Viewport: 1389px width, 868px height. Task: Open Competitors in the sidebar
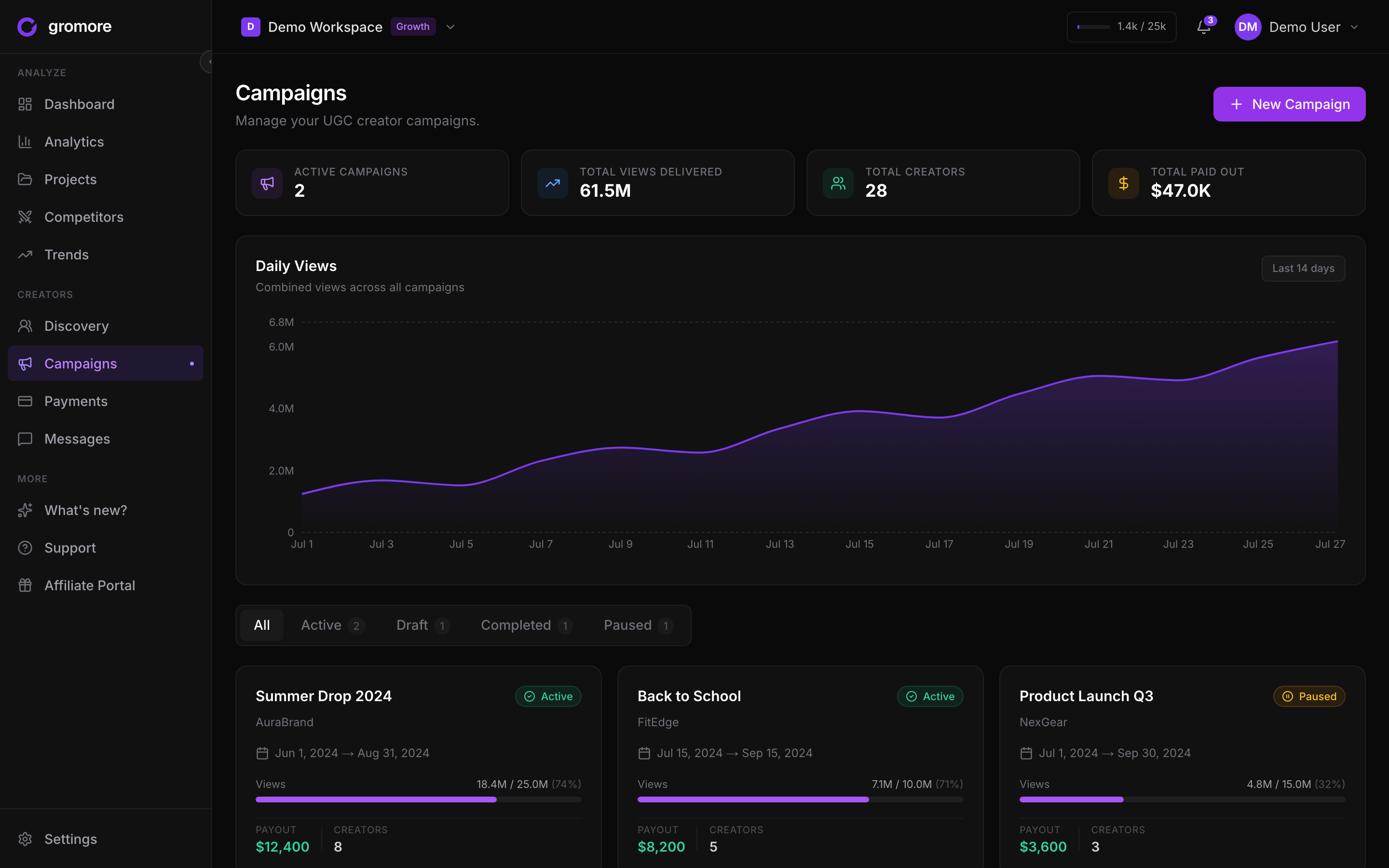[x=106, y=217]
